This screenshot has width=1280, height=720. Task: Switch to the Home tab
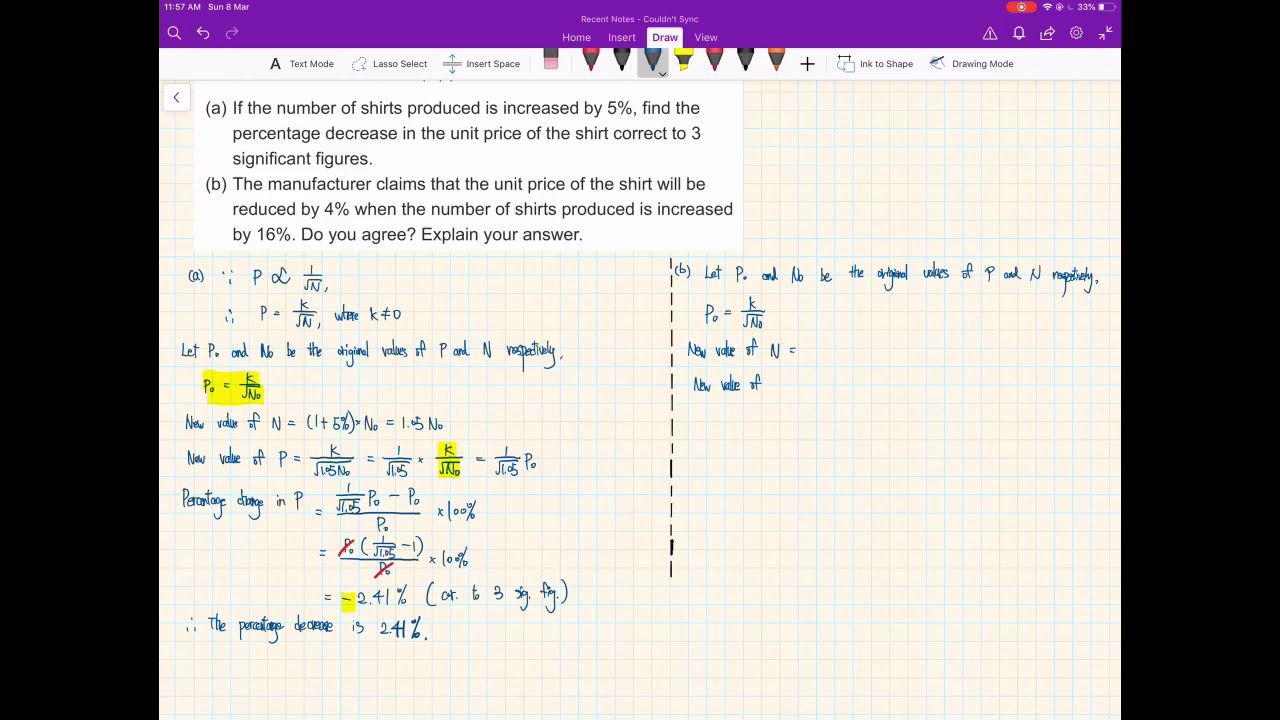576,38
